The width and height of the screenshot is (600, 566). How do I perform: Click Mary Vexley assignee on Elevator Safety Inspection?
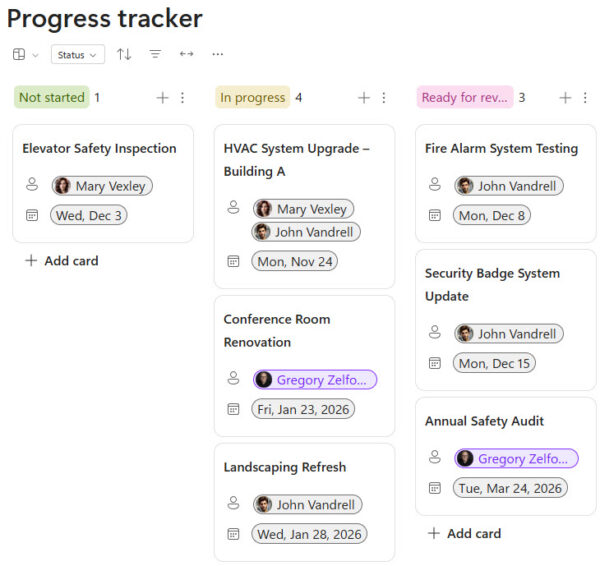102,186
